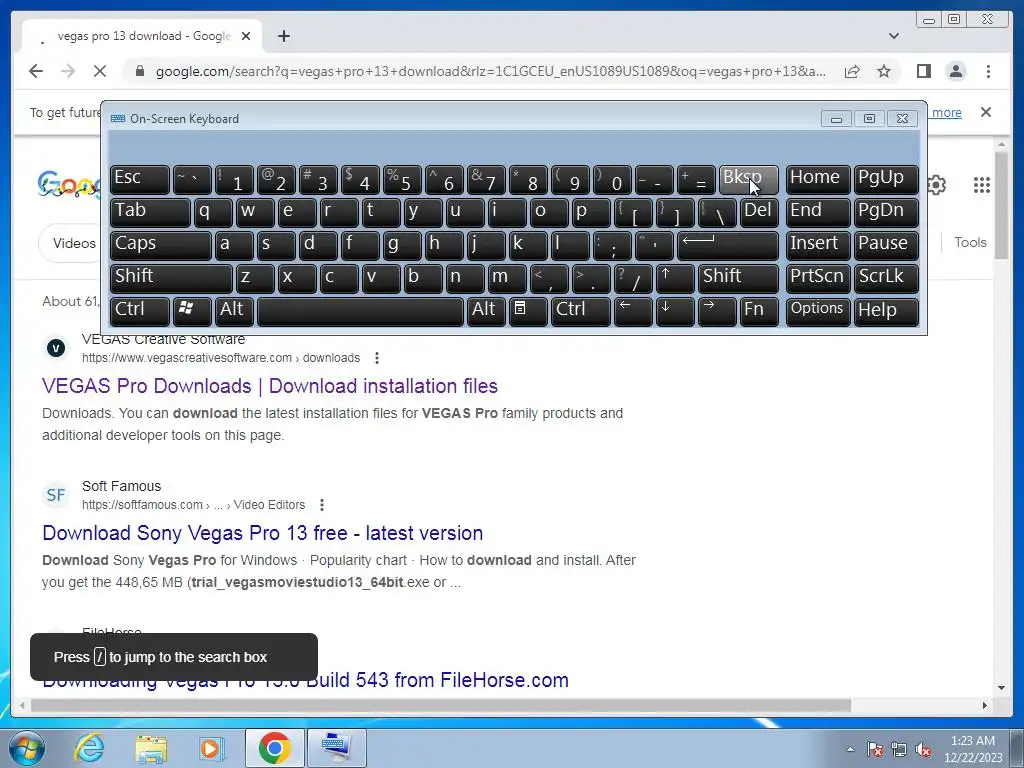The height and width of the screenshot is (768, 1024).
Task: Launch Internet Explorer from the taskbar
Action: tap(89, 748)
